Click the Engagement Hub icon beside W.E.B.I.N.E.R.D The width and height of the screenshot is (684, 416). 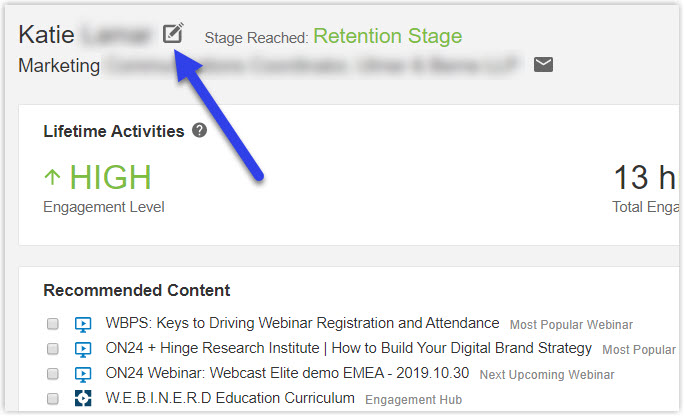click(83, 398)
